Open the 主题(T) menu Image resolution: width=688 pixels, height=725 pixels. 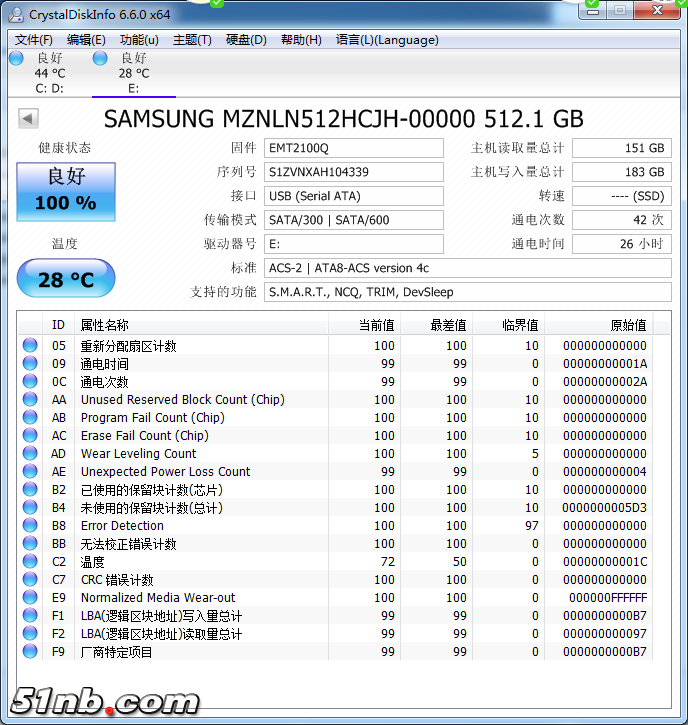[x=192, y=40]
